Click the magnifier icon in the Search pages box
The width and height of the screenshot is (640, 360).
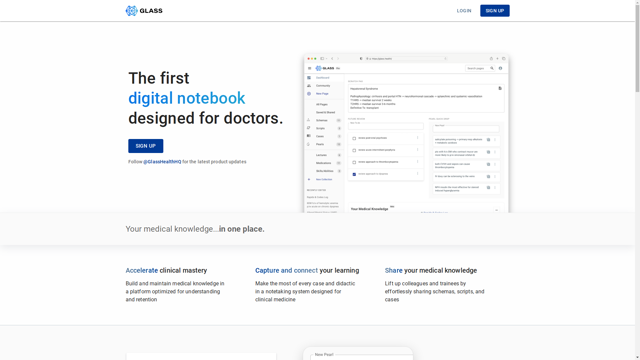pyautogui.click(x=492, y=68)
